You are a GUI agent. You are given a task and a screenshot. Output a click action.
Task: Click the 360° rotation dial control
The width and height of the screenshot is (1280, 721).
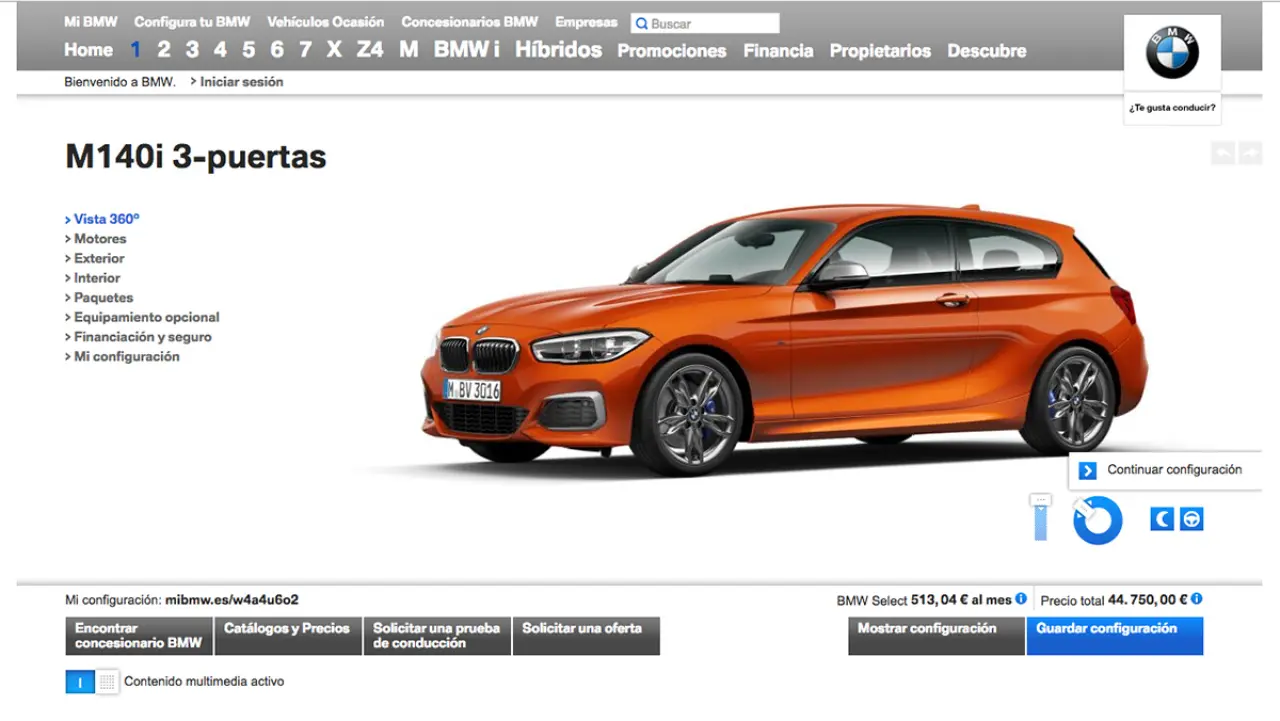pyautogui.click(x=1097, y=521)
